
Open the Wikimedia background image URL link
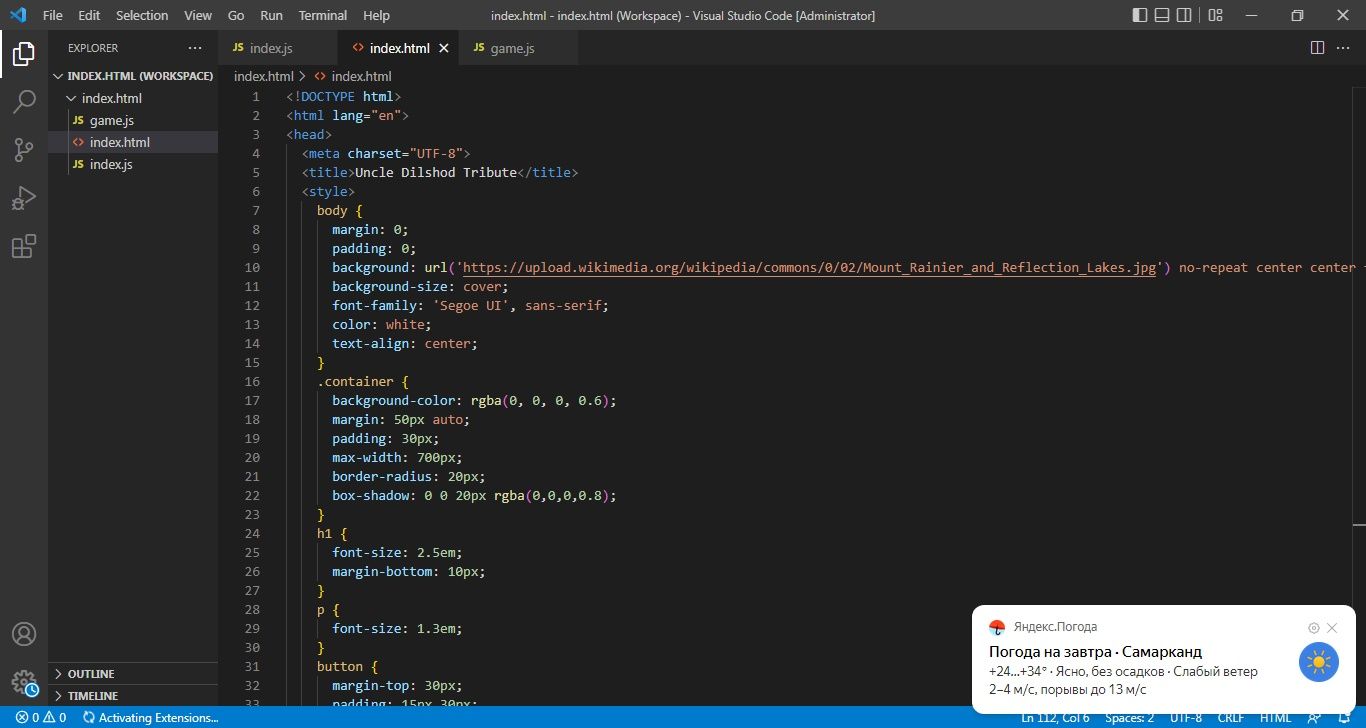pyautogui.click(x=810, y=268)
